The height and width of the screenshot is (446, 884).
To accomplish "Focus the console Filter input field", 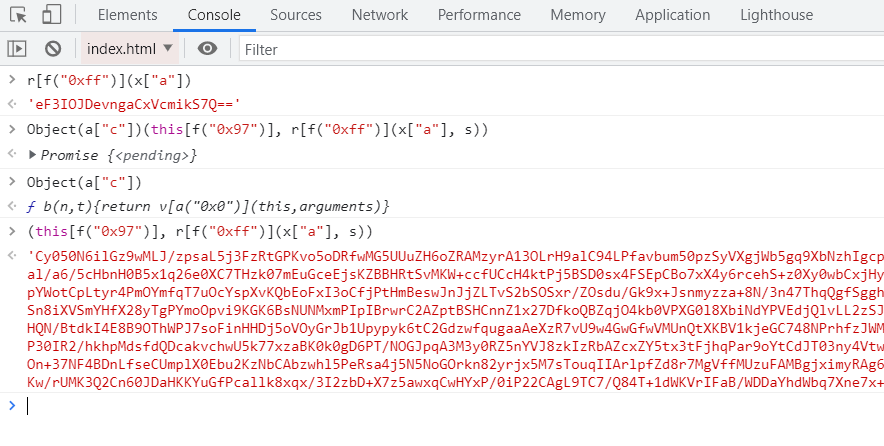I will tap(562, 50).
